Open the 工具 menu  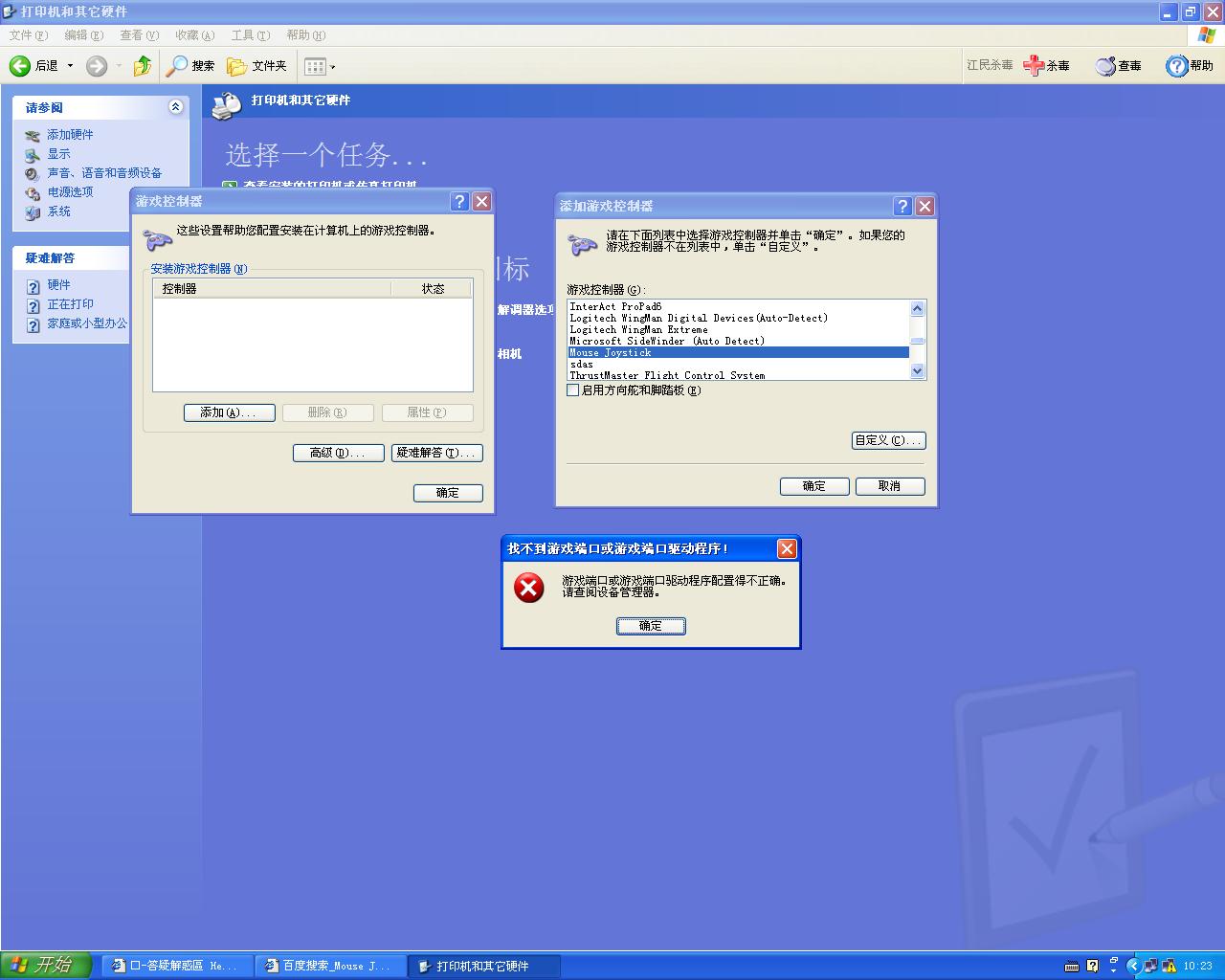click(250, 35)
